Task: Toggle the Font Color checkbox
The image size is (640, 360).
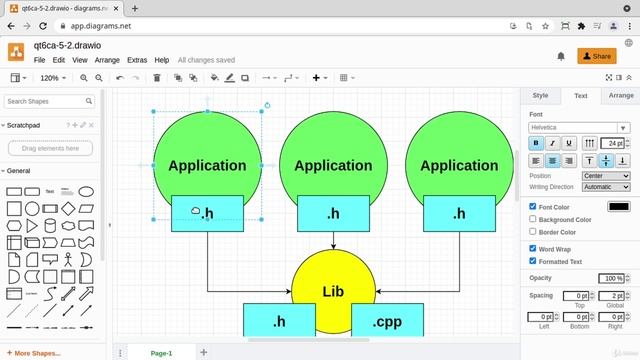Action: coord(533,207)
